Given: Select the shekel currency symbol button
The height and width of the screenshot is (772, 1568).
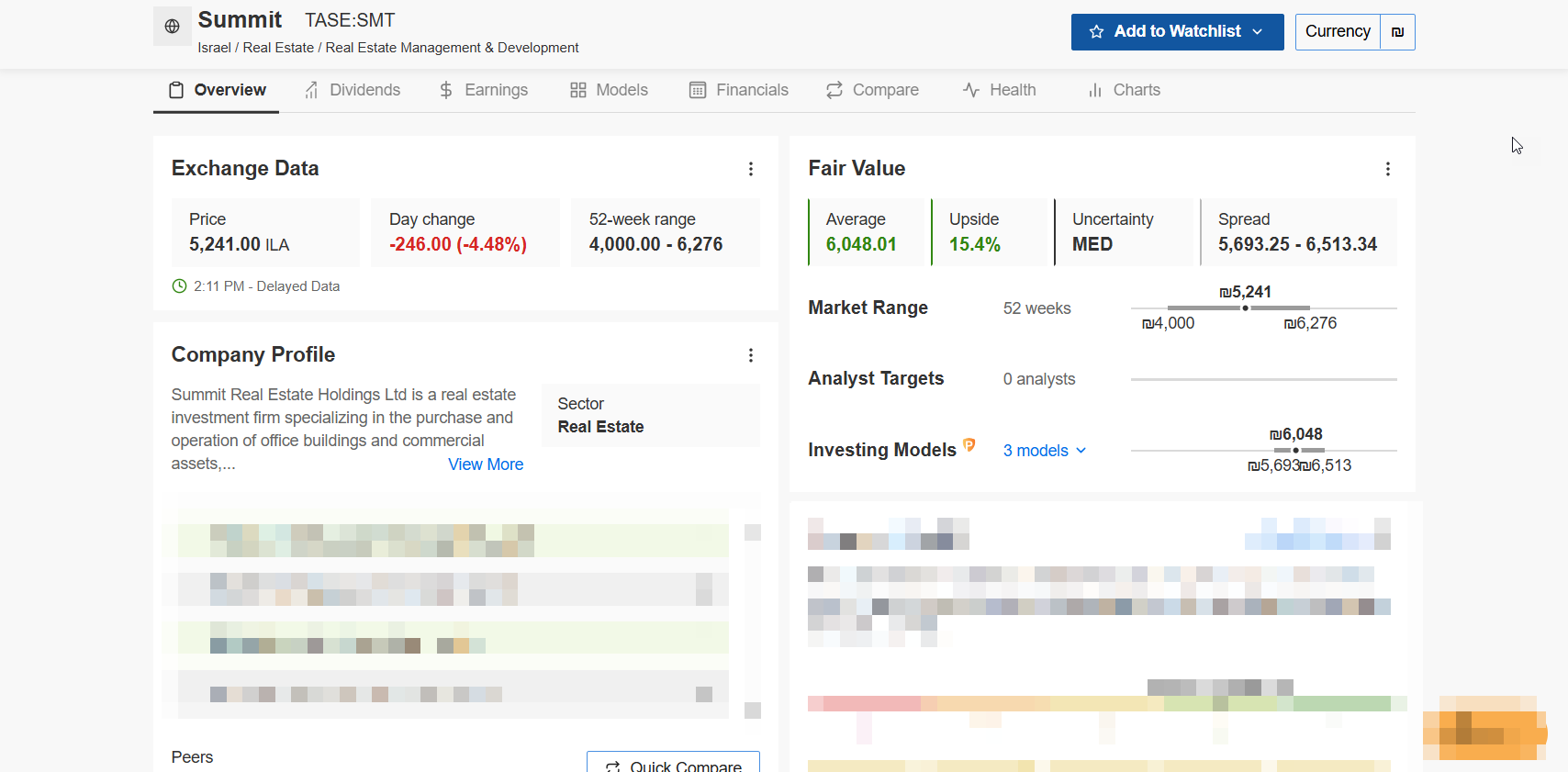Looking at the screenshot, I should (x=1397, y=32).
